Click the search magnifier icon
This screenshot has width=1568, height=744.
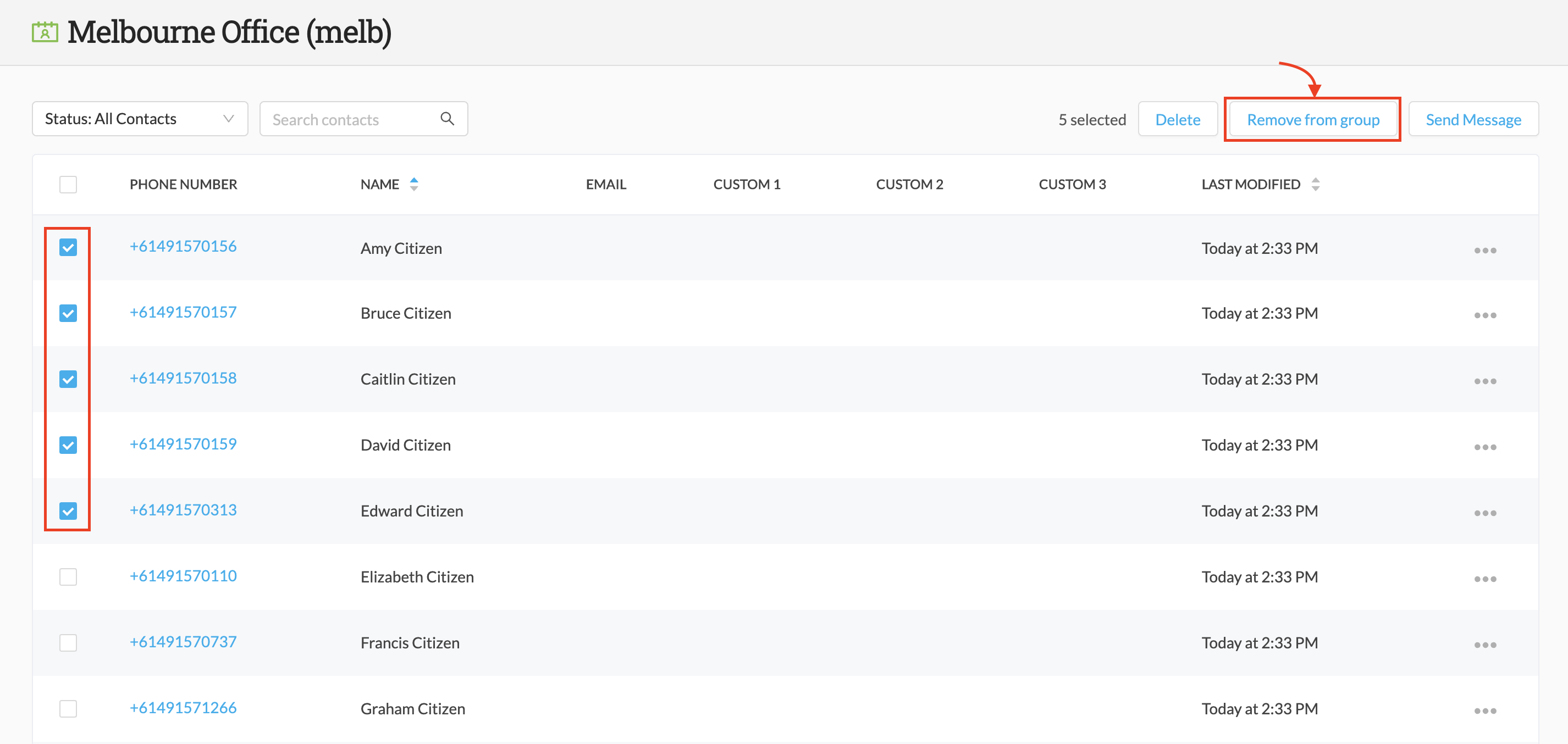pos(448,119)
